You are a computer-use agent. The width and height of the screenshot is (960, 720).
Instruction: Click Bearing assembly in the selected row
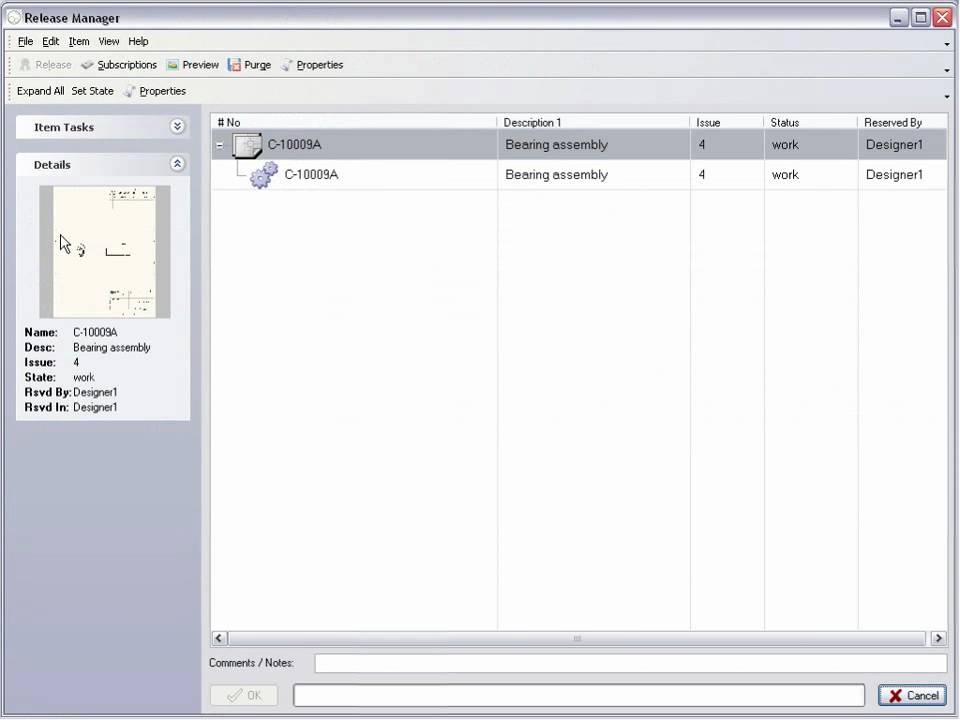point(557,145)
